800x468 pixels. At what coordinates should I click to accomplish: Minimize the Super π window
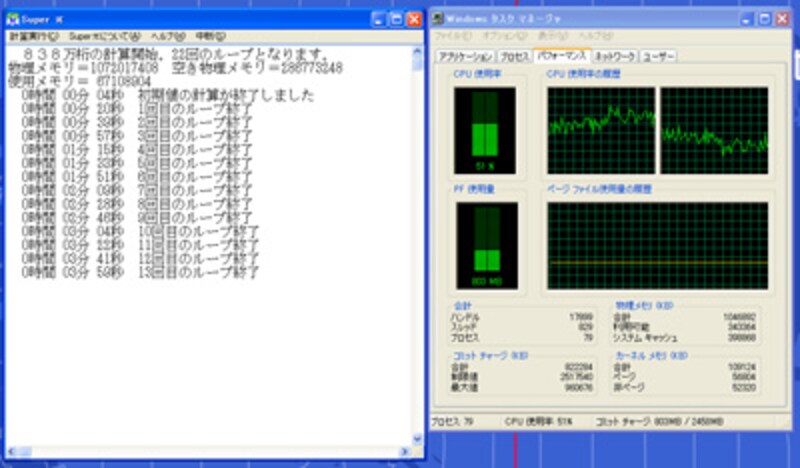(377, 19)
